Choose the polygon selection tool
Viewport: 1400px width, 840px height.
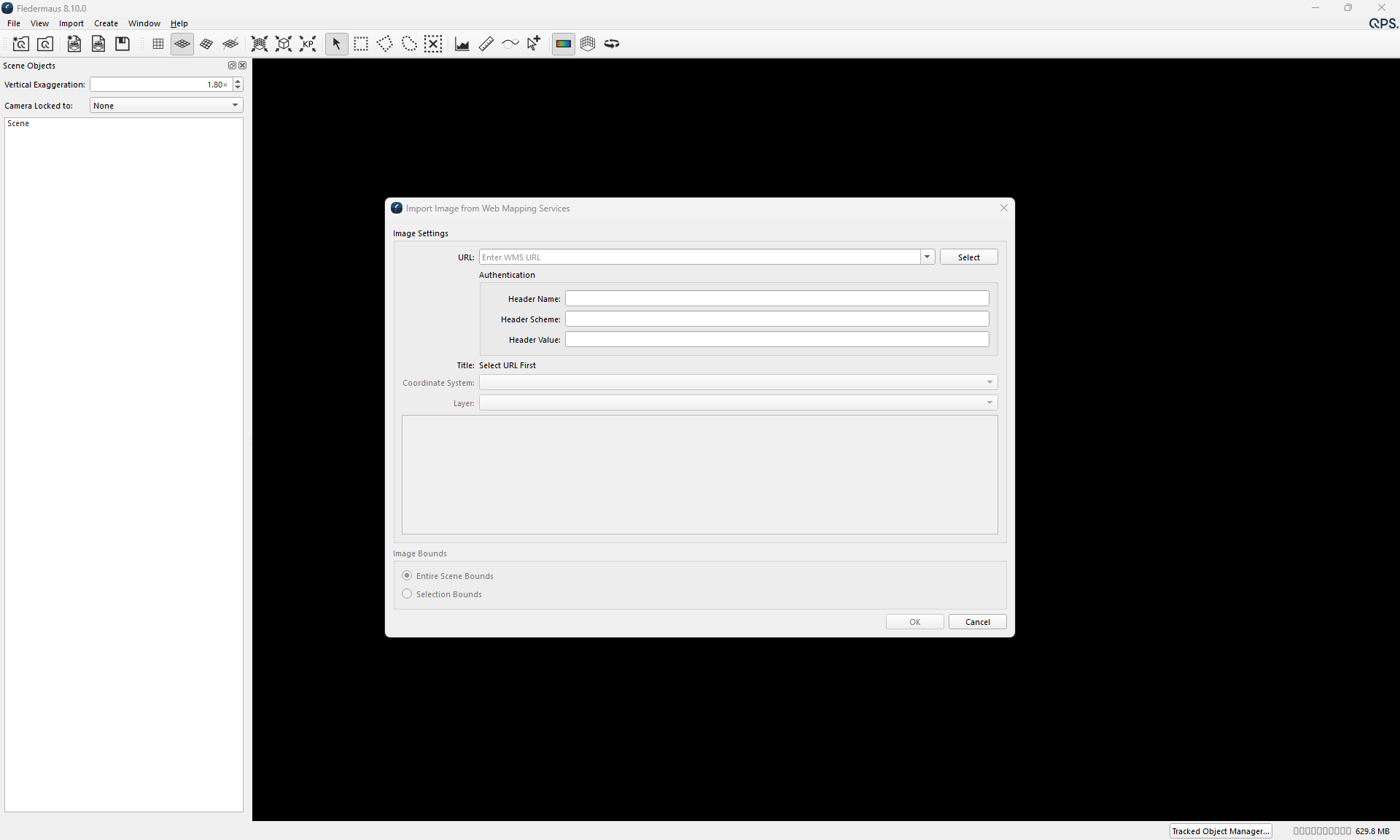tap(385, 44)
